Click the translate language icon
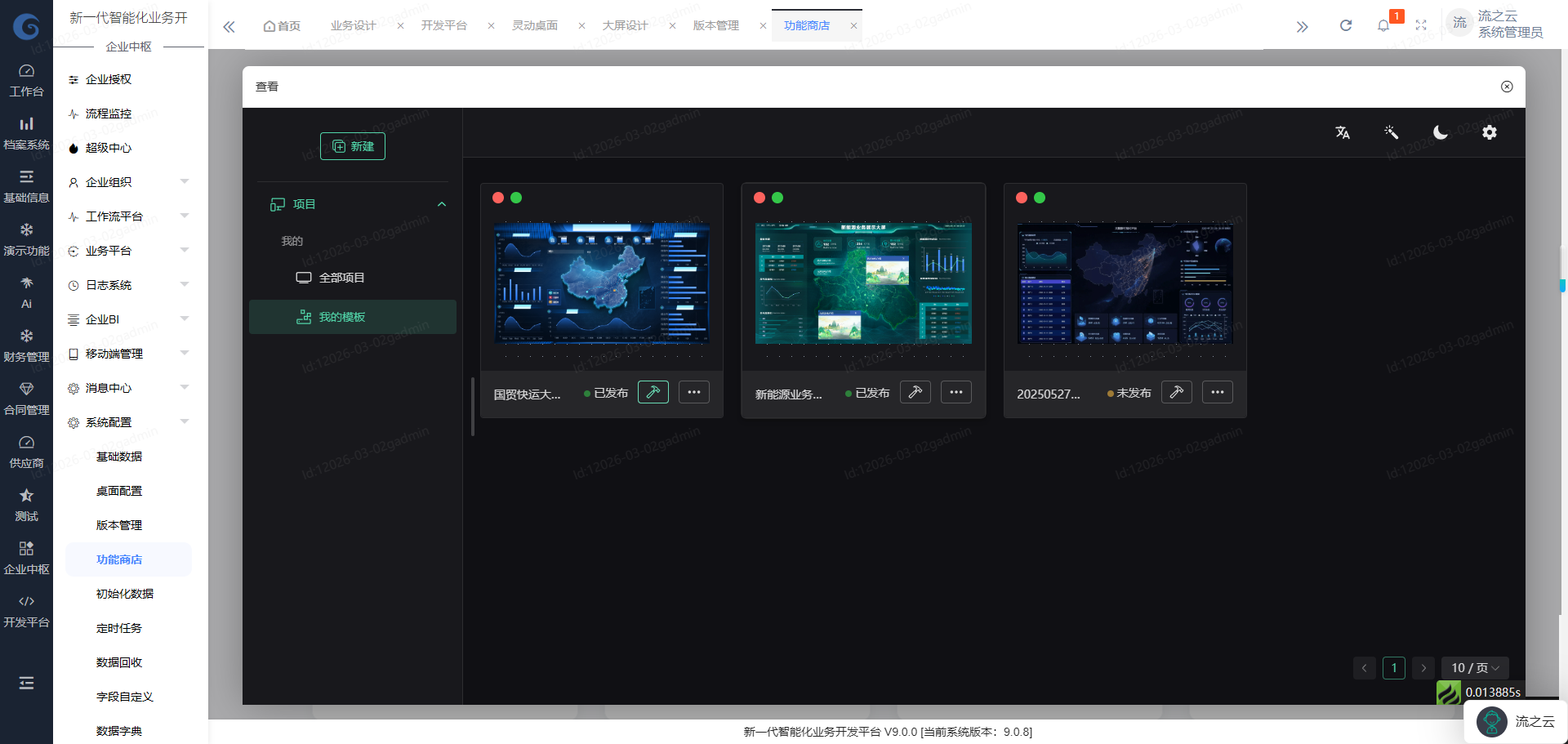Viewport: 1568px width, 744px height. click(1342, 132)
